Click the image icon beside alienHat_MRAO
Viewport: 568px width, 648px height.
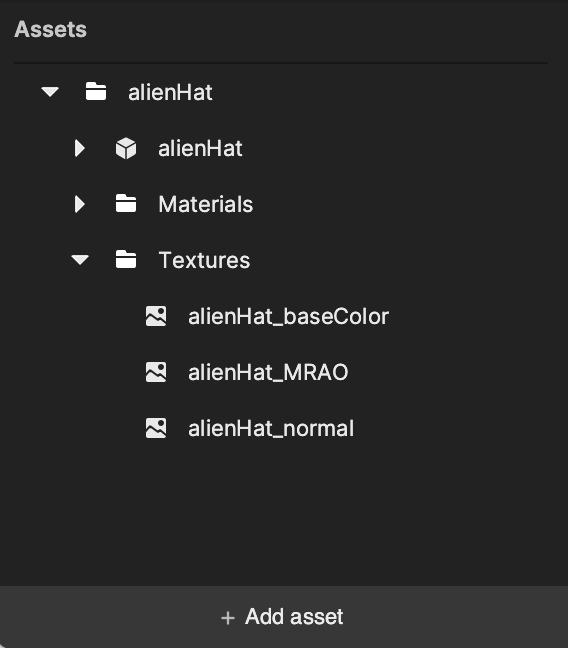pos(156,372)
